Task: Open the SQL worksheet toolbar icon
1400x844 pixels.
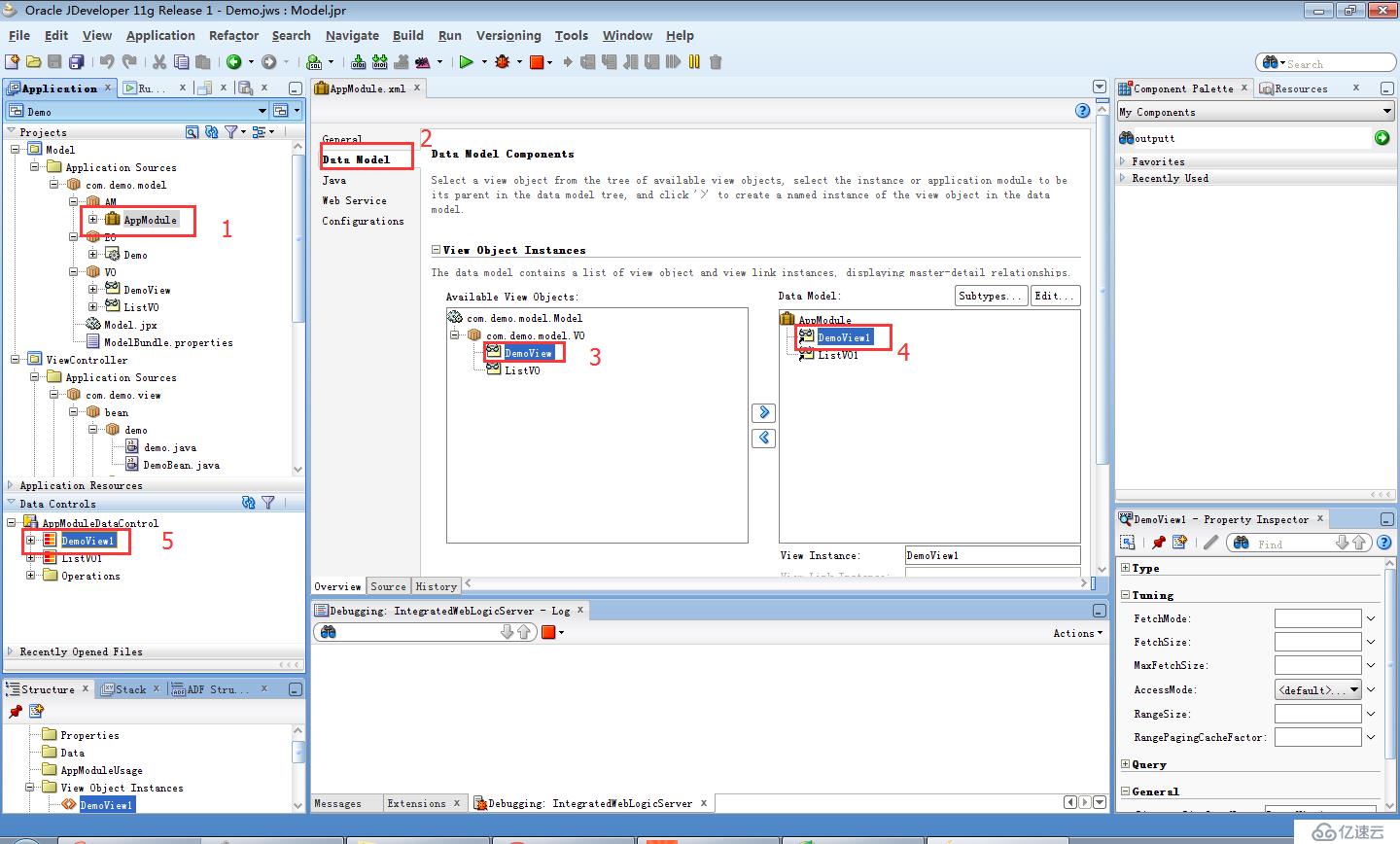Action: click(314, 62)
